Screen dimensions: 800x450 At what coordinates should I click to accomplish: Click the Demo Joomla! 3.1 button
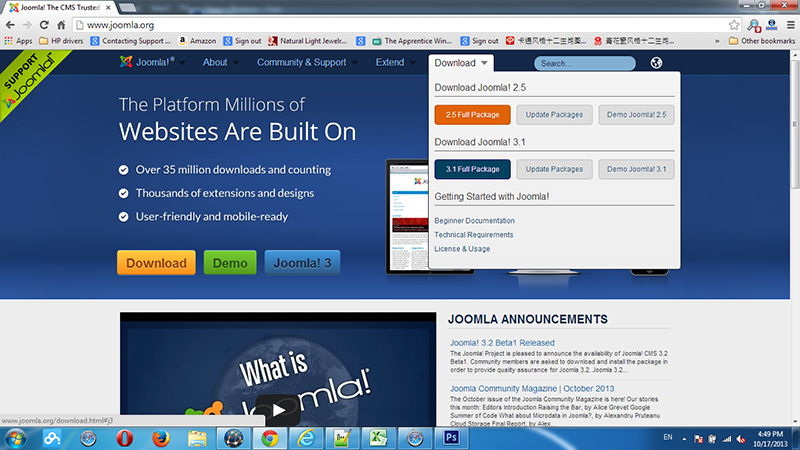pos(636,169)
